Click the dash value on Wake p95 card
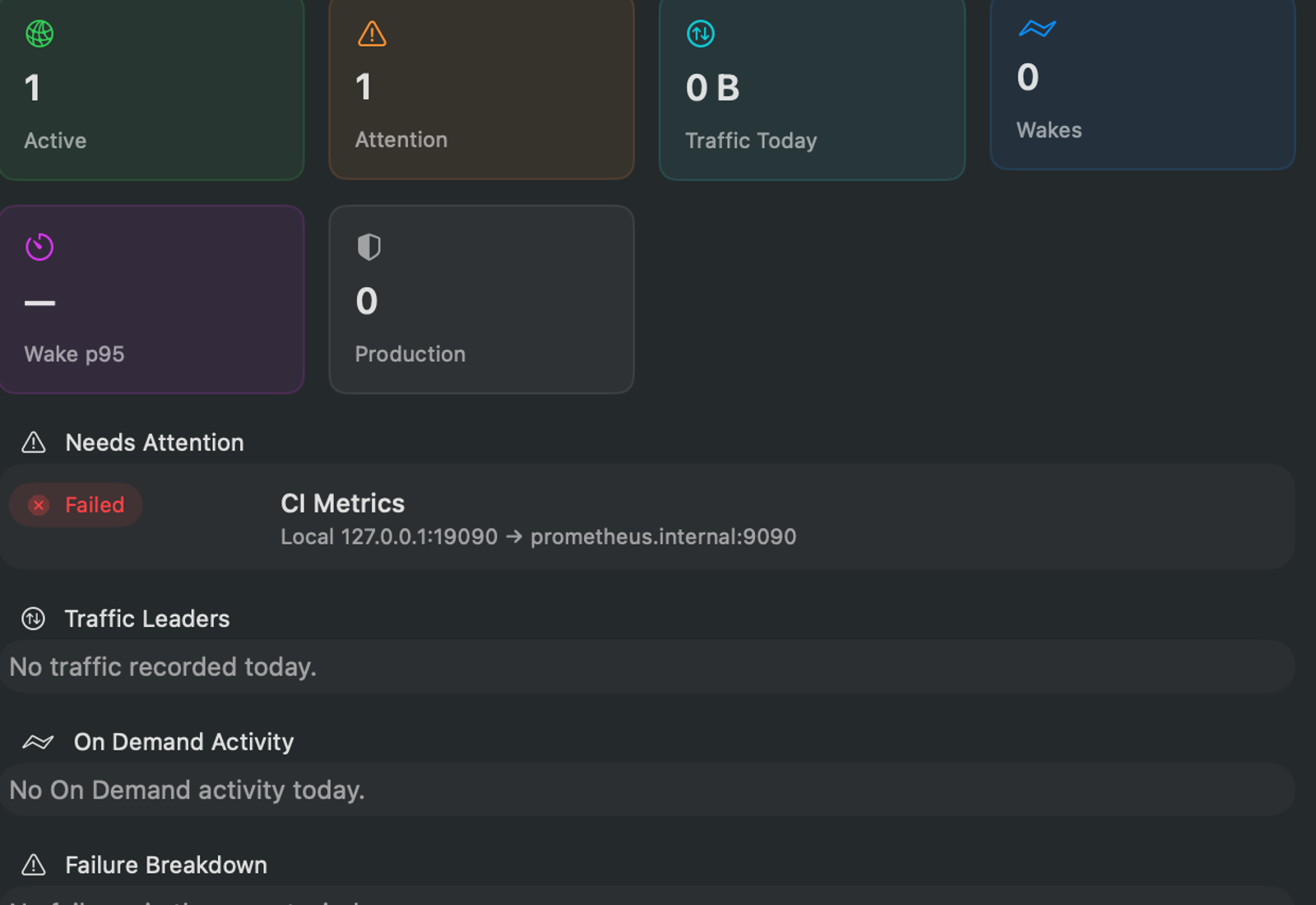The width and height of the screenshot is (1316, 905). pos(39,303)
